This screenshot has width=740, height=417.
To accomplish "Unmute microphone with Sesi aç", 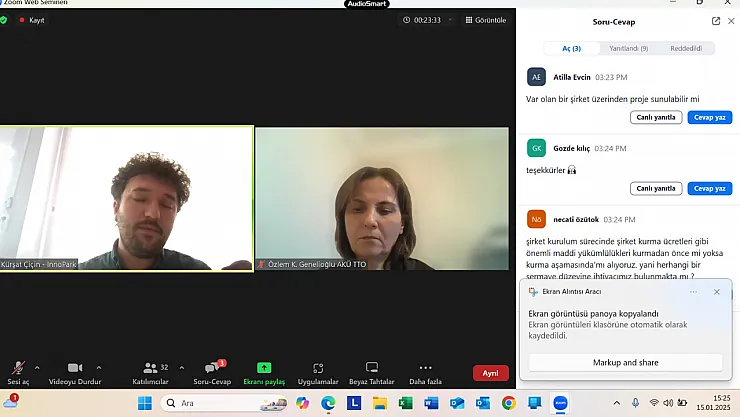I will pos(17,369).
